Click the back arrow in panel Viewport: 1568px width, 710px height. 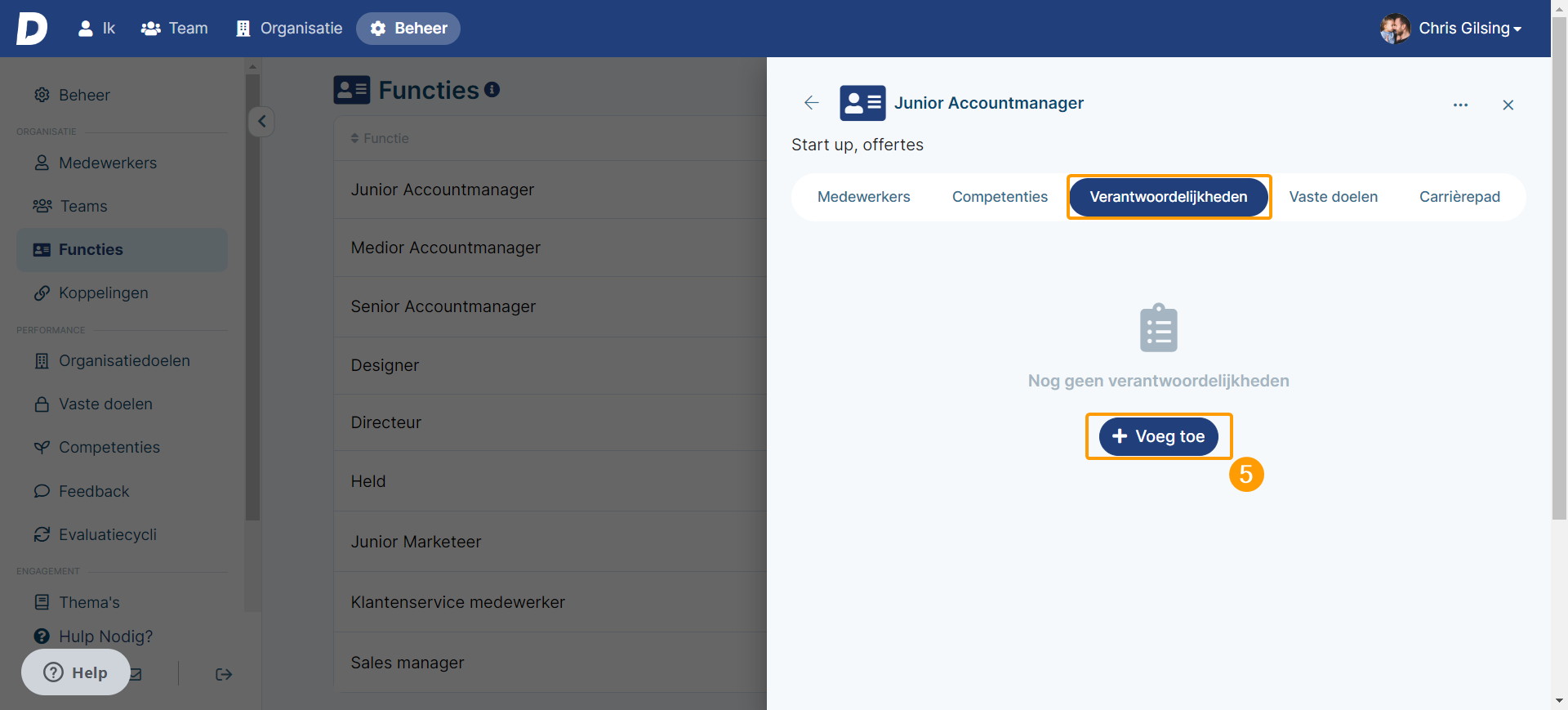[x=811, y=102]
